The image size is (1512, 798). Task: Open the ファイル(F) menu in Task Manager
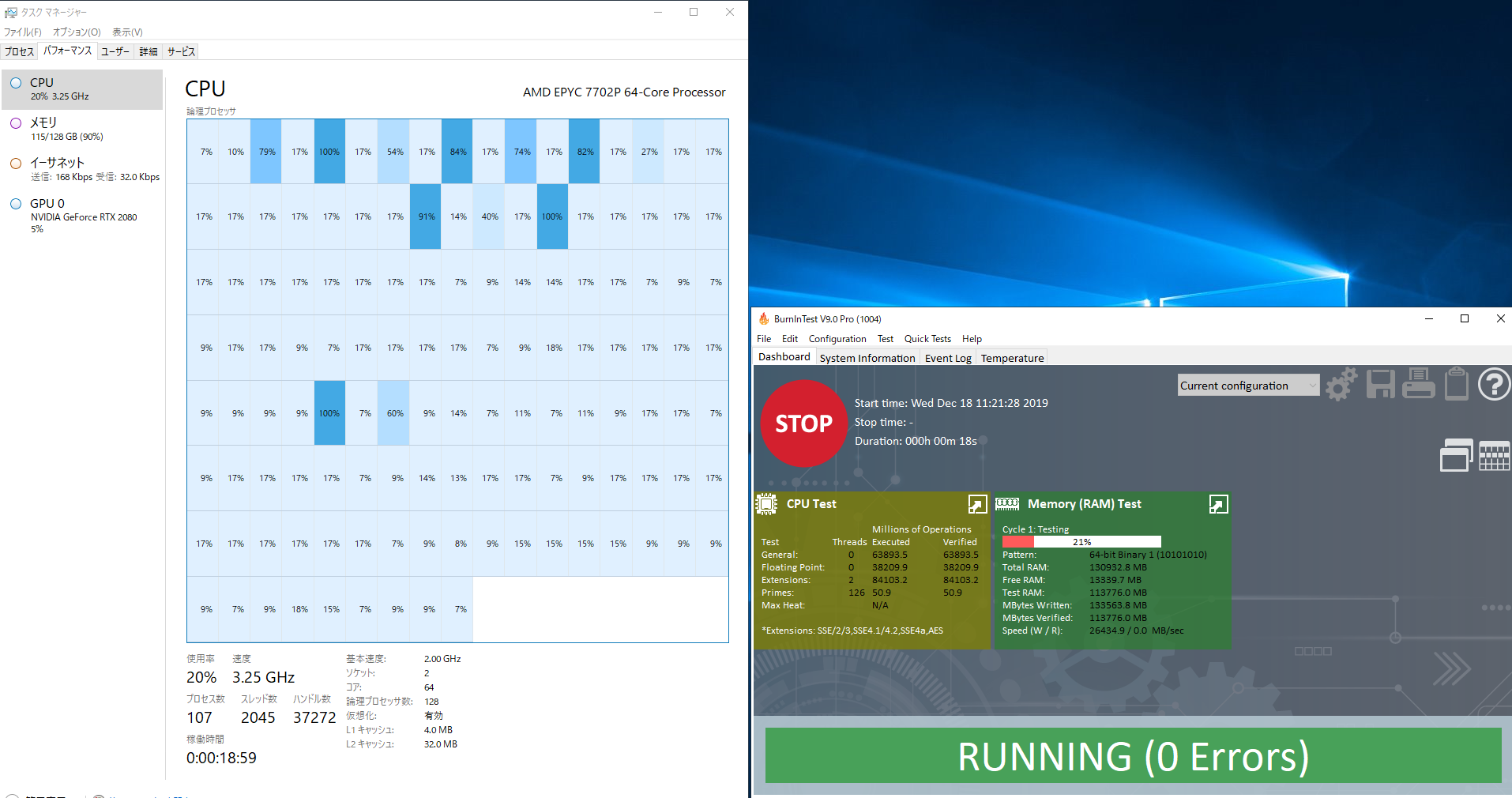tap(23, 32)
